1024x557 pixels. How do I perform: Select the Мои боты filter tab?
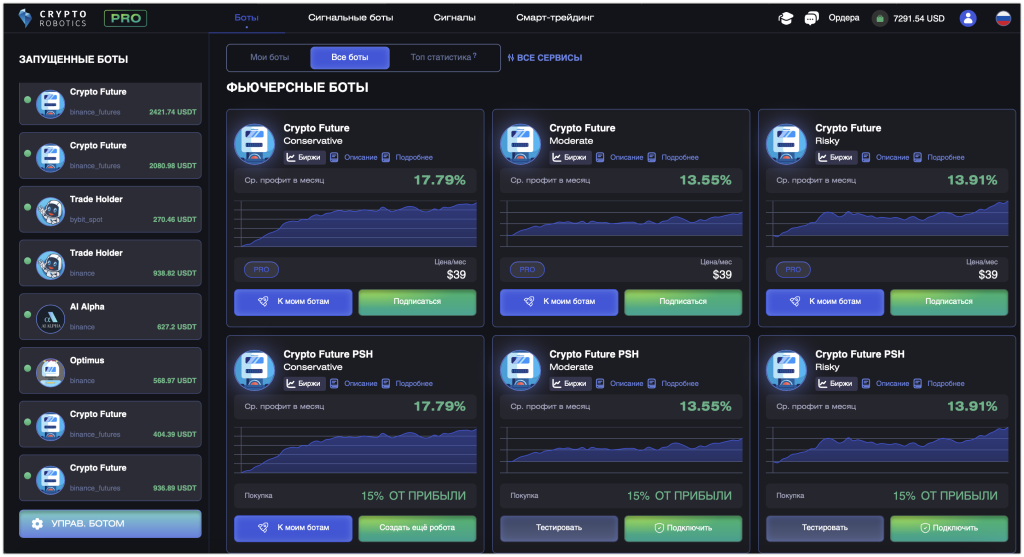point(269,57)
